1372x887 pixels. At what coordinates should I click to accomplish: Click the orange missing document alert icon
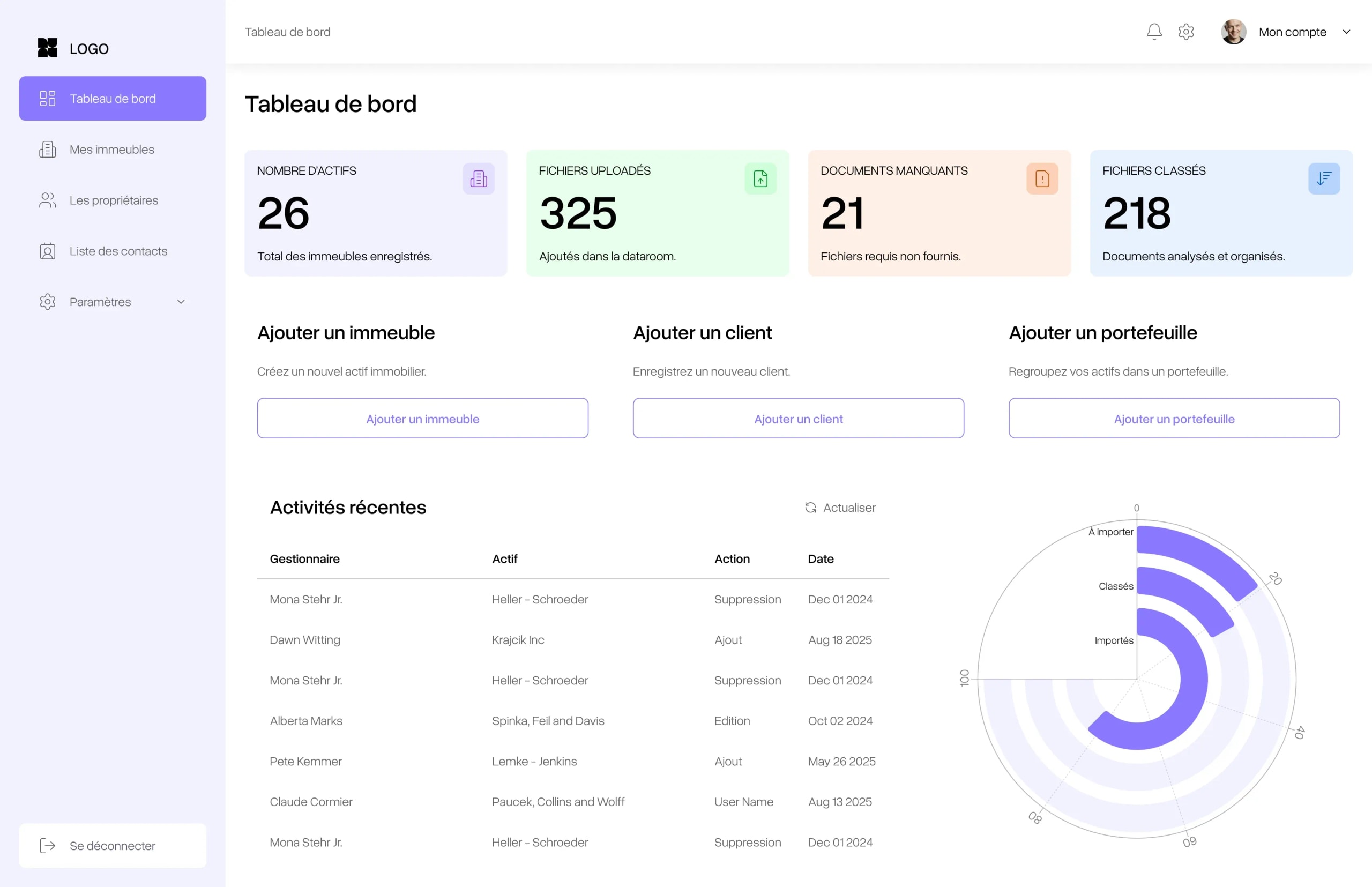1042,178
